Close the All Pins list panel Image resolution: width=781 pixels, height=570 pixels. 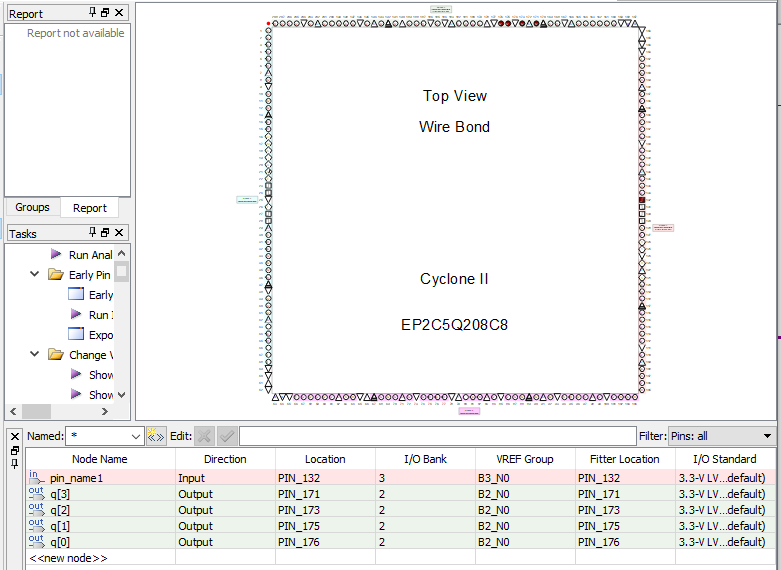click(x=15, y=437)
